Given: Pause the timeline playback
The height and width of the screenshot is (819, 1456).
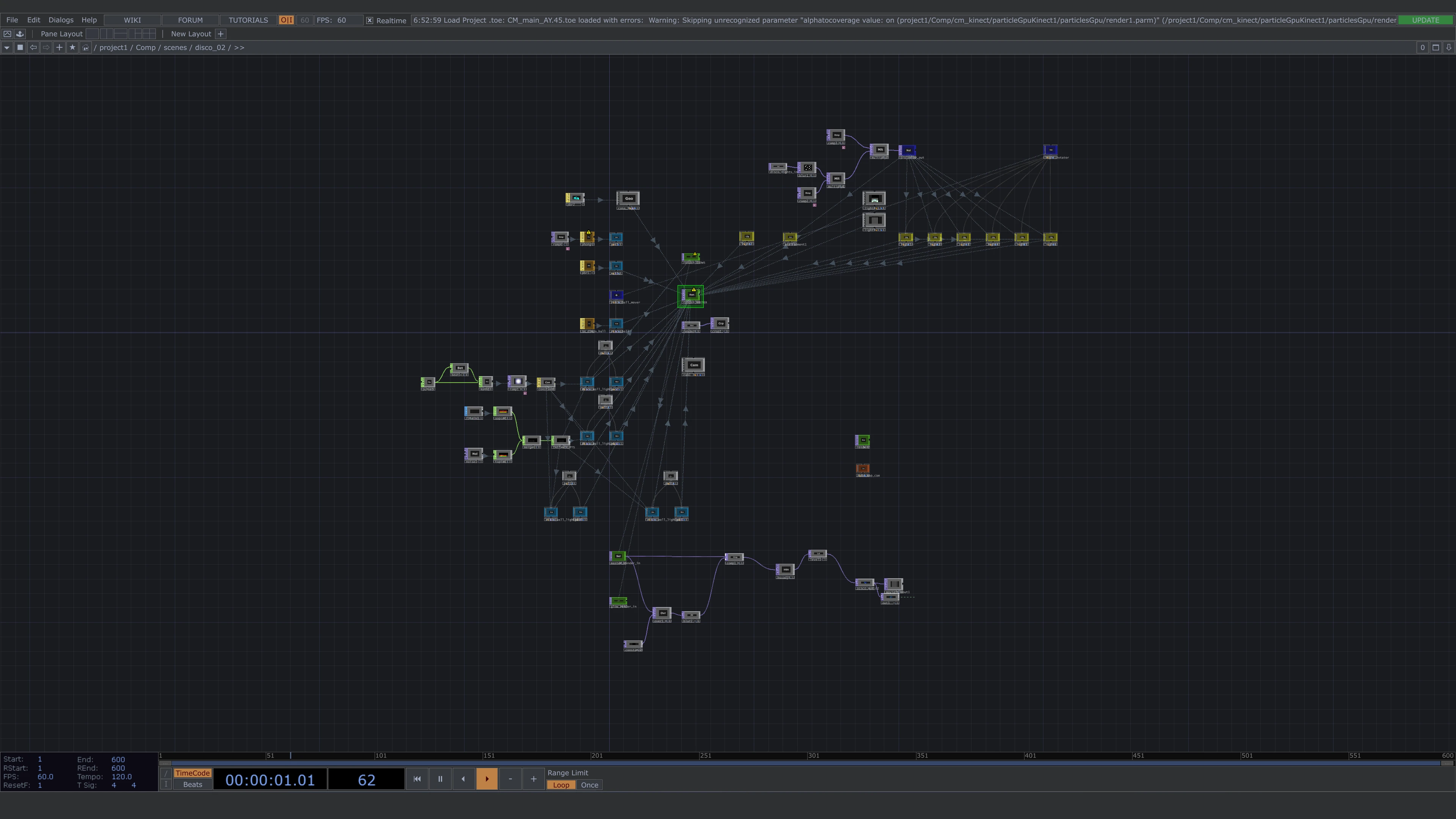Looking at the screenshot, I should 440,779.
